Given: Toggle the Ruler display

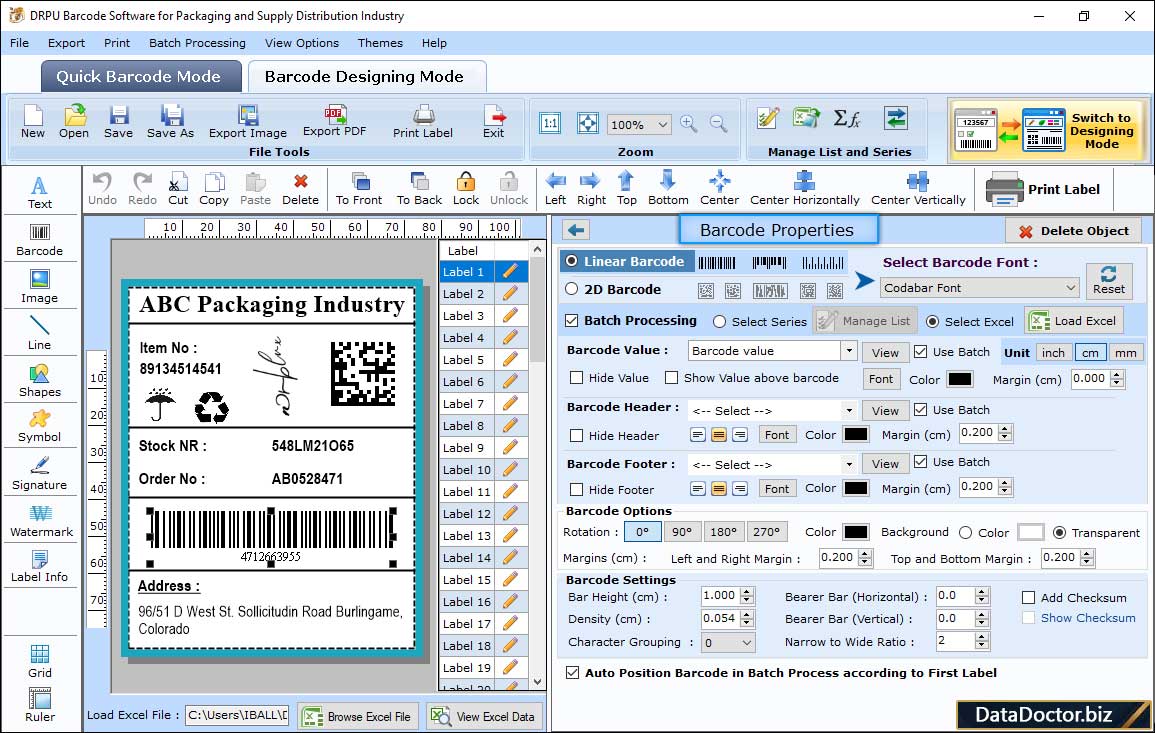Looking at the screenshot, I should (40, 705).
